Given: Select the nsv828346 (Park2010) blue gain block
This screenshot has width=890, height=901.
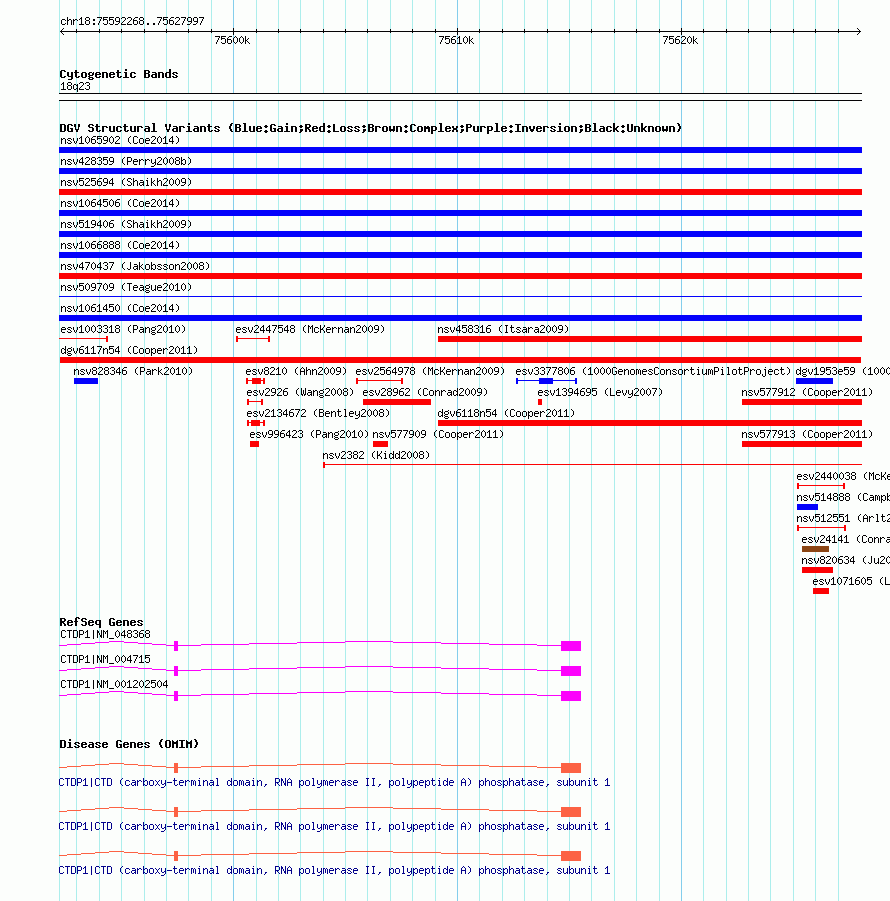Looking at the screenshot, I should pos(86,381).
